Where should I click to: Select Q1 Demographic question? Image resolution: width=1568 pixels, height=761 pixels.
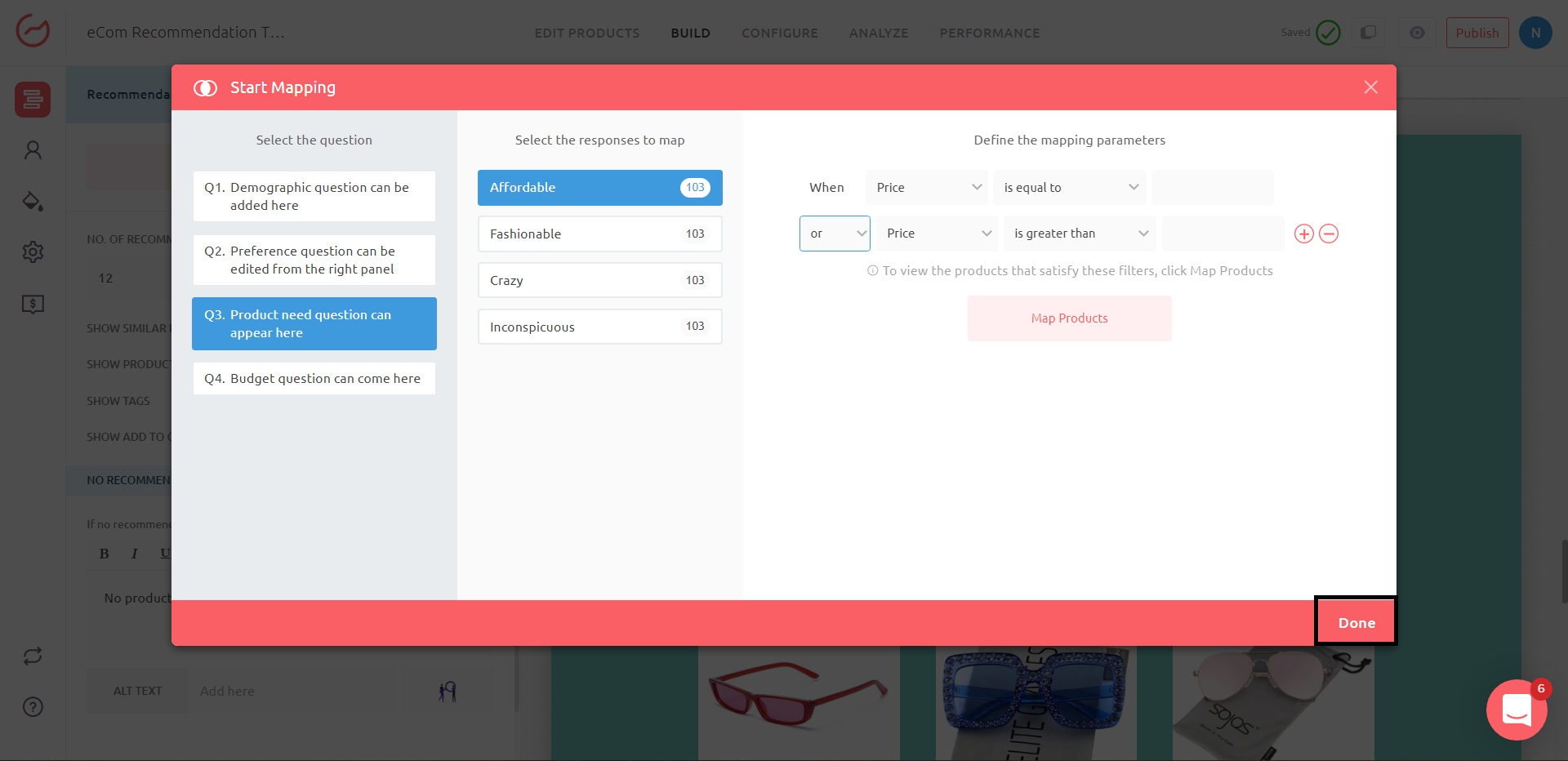(x=314, y=196)
